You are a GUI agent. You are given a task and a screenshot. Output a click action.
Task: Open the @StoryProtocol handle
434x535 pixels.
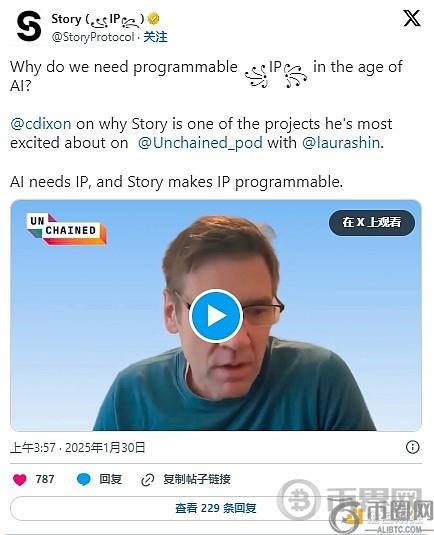coord(93,37)
